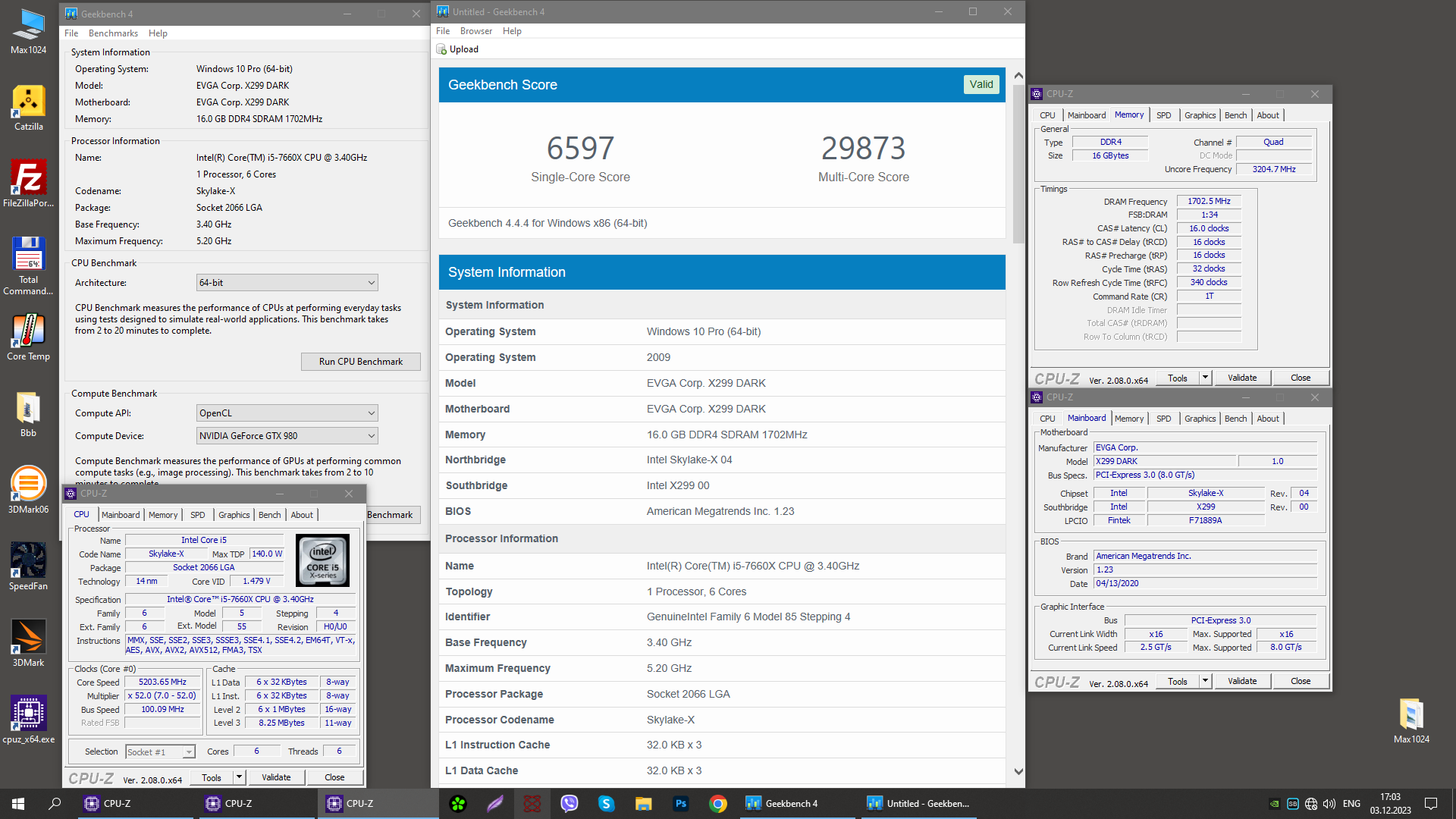The width and height of the screenshot is (1456, 819).
Task: Click BIOS date 04/13/2020 field
Action: (1205, 584)
